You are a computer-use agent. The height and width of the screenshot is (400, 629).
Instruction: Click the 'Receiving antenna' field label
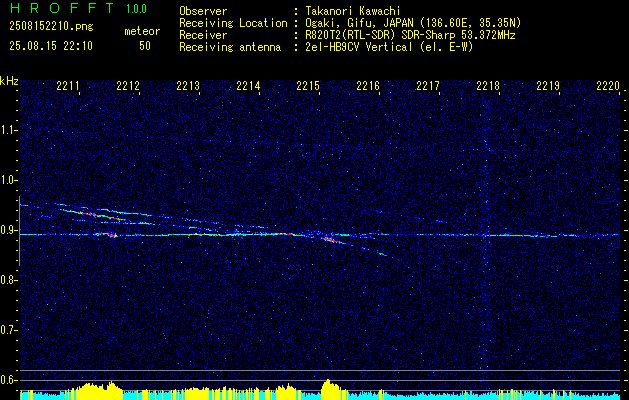[230, 47]
